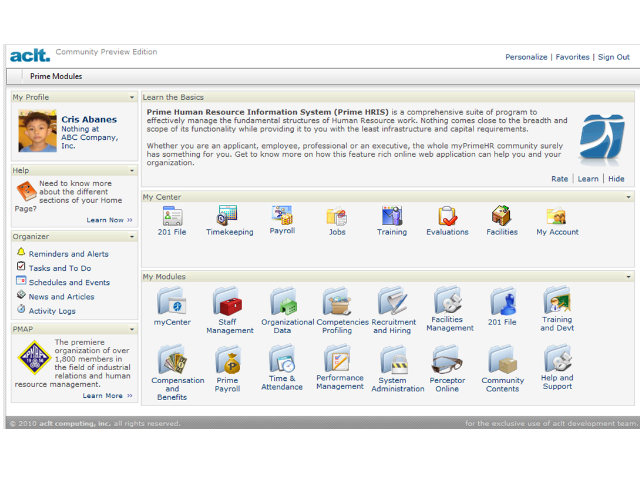Viewport: 640px width, 480px height.
Task: Collapse the My Modules section arrow
Action: click(628, 277)
